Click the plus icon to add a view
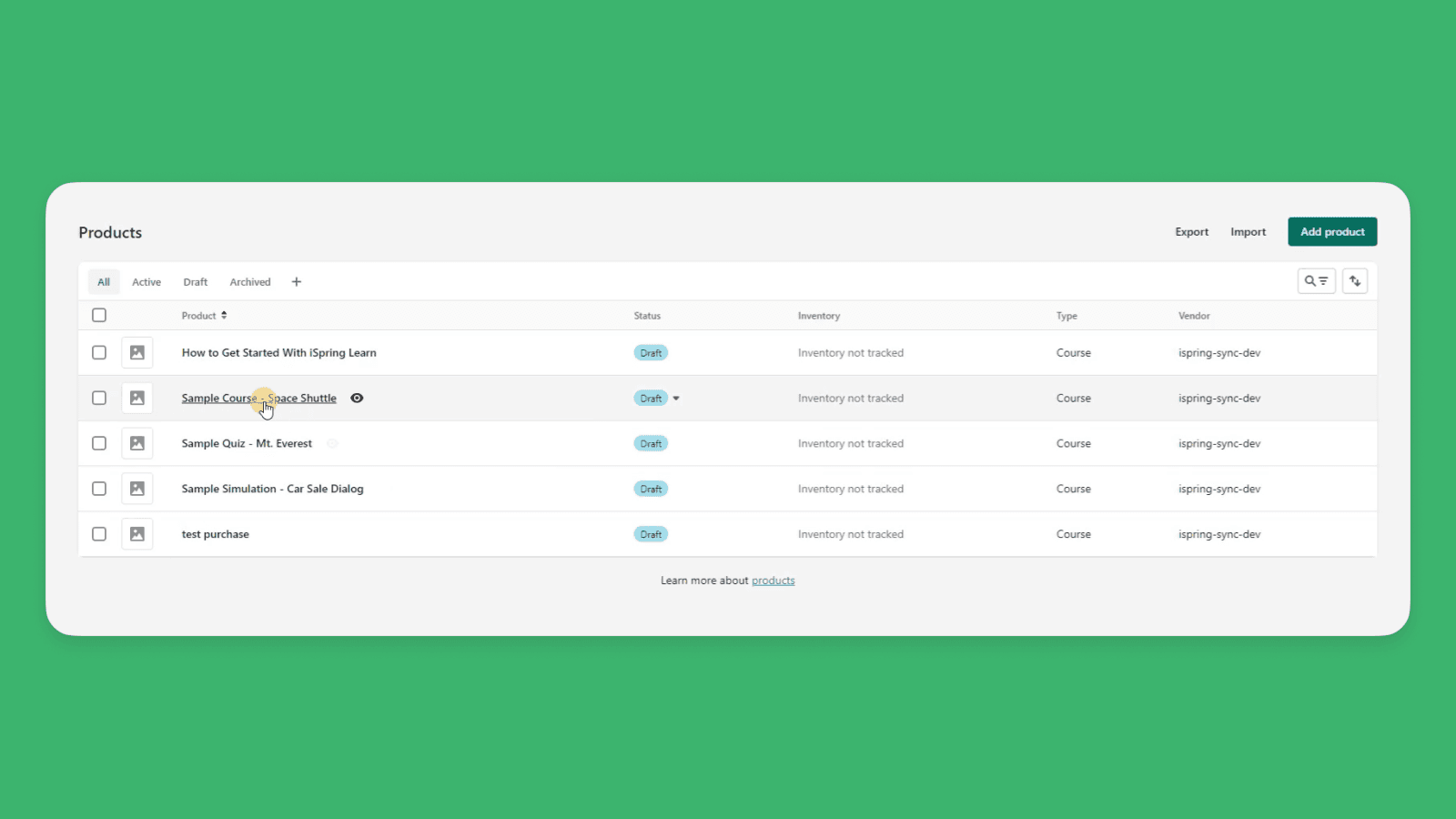 (297, 281)
